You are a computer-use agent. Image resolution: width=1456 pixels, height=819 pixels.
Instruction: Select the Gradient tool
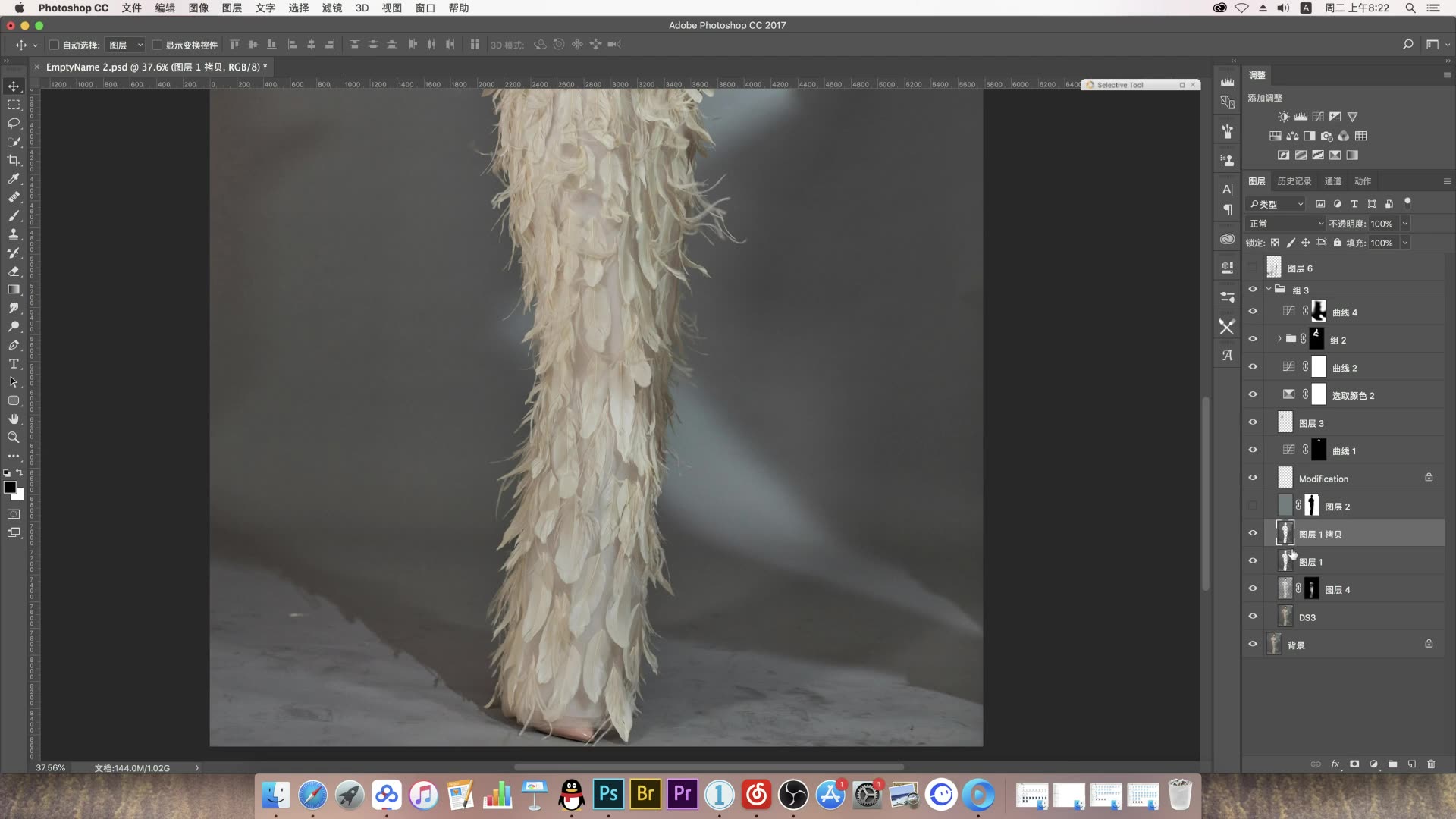14,290
